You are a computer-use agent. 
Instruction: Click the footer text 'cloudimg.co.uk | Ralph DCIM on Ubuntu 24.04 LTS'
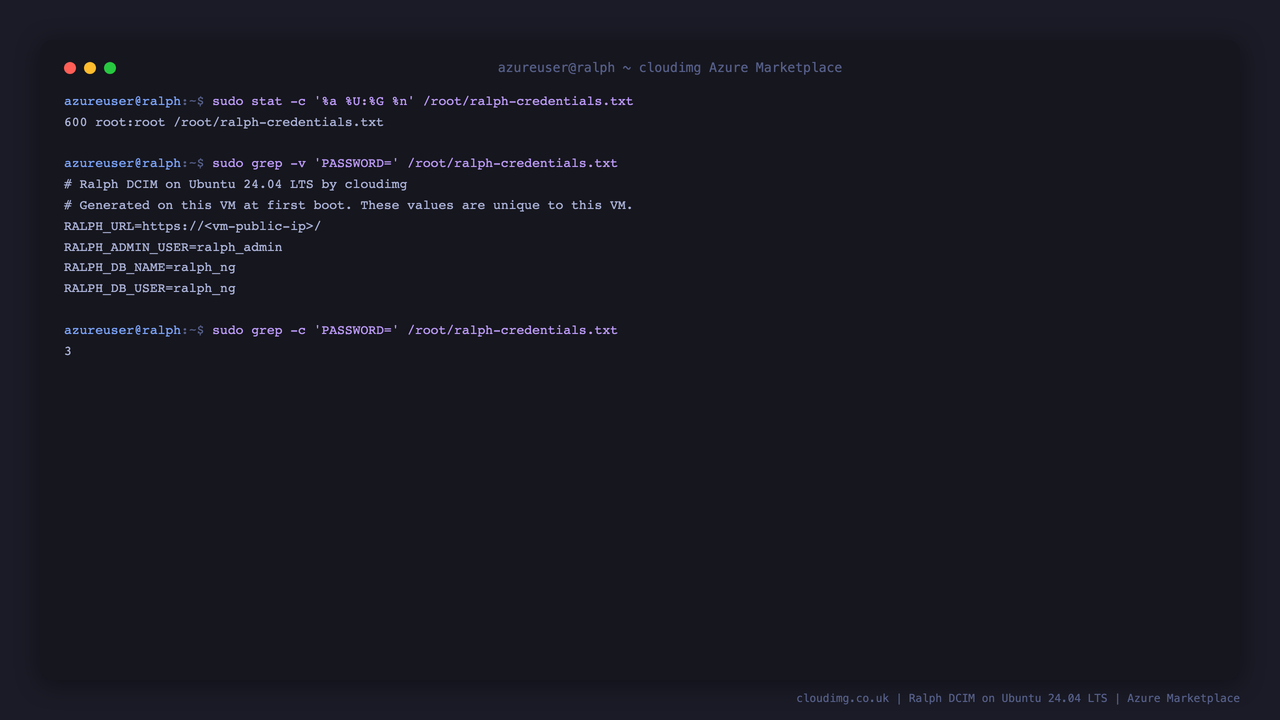(x=952, y=698)
